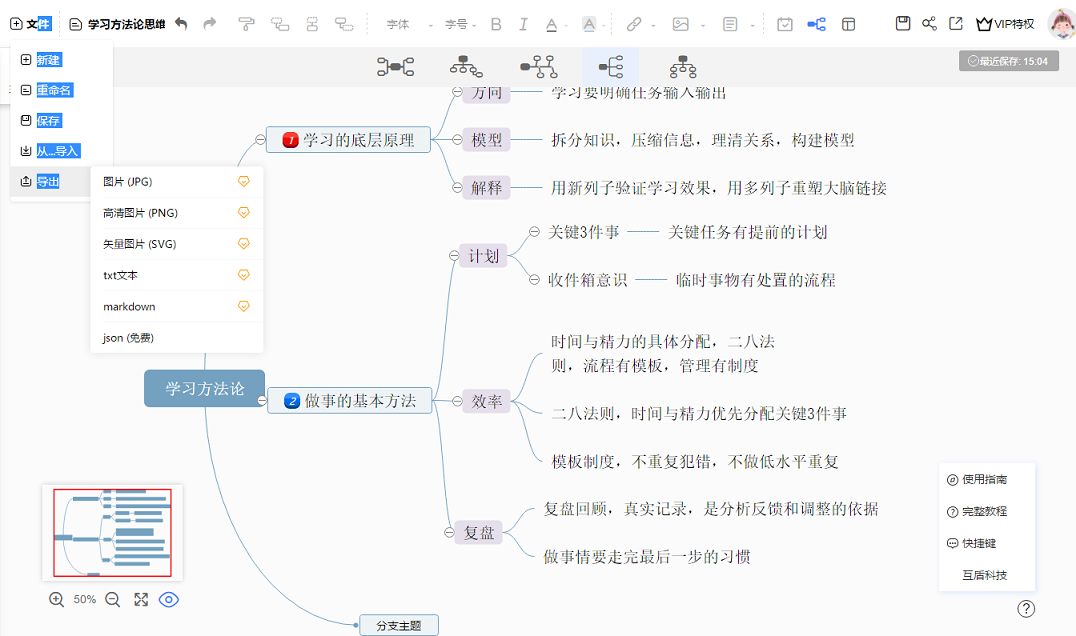Viewport: 1076px width, 636px height.
Task: Open the 字号 font size dropdown
Action: pyautogui.click(x=458, y=22)
